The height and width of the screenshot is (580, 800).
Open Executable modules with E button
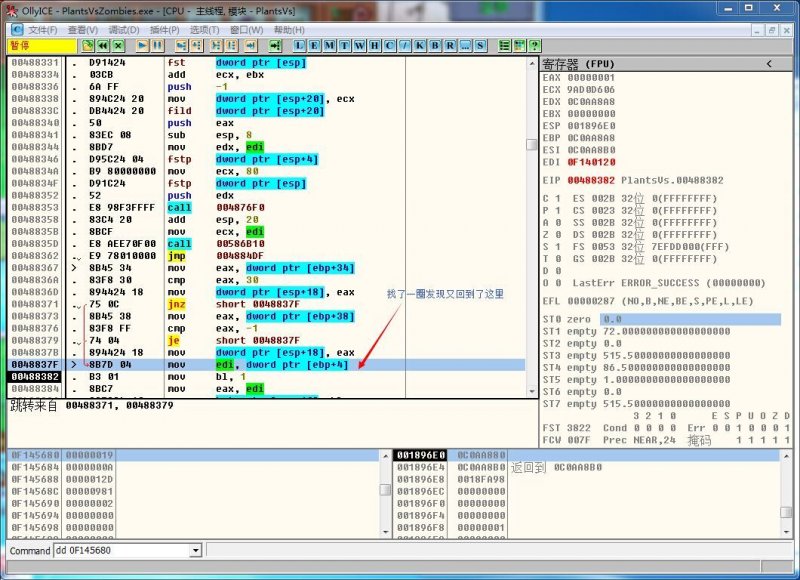point(314,45)
